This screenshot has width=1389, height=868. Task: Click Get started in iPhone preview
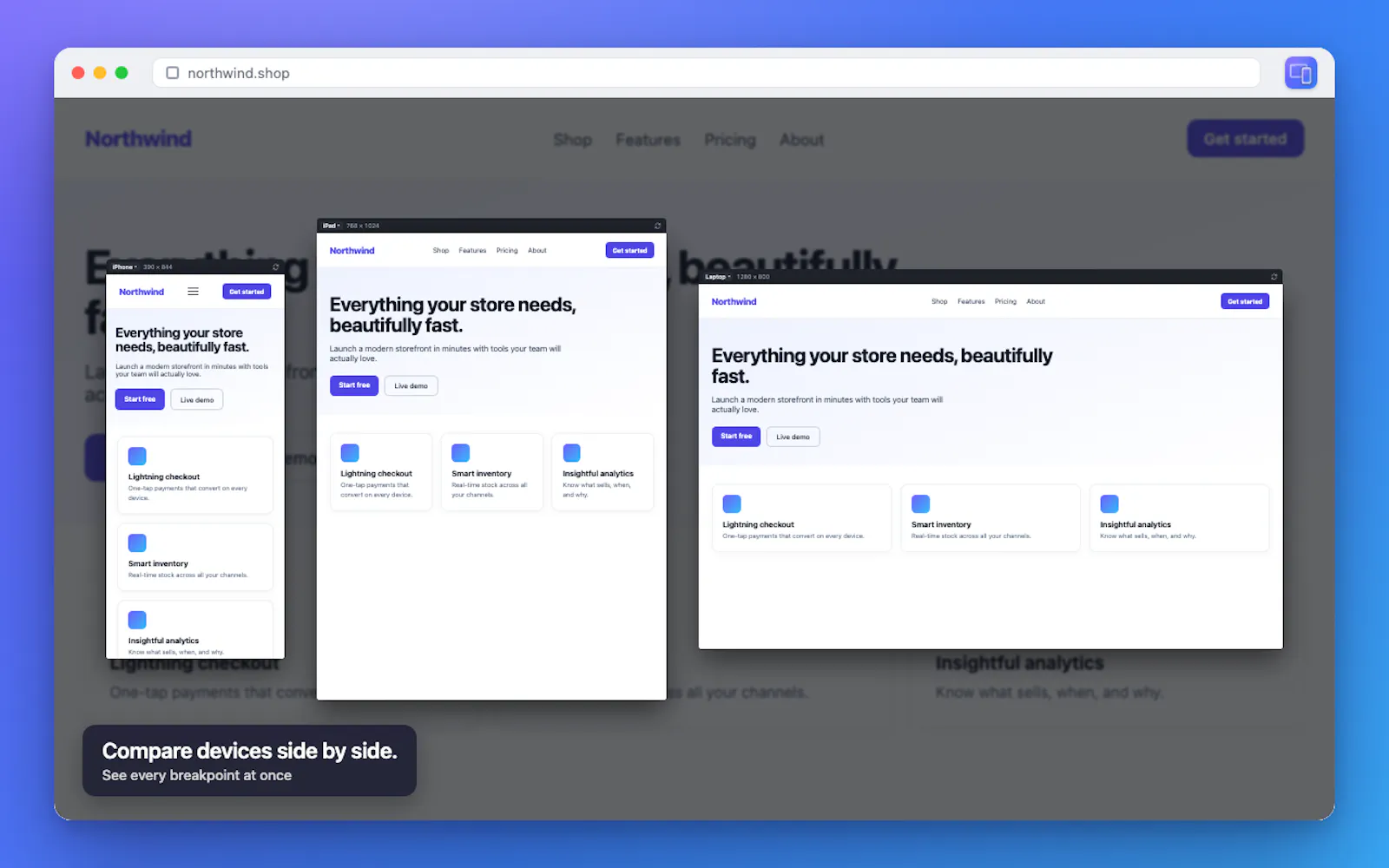pyautogui.click(x=247, y=292)
